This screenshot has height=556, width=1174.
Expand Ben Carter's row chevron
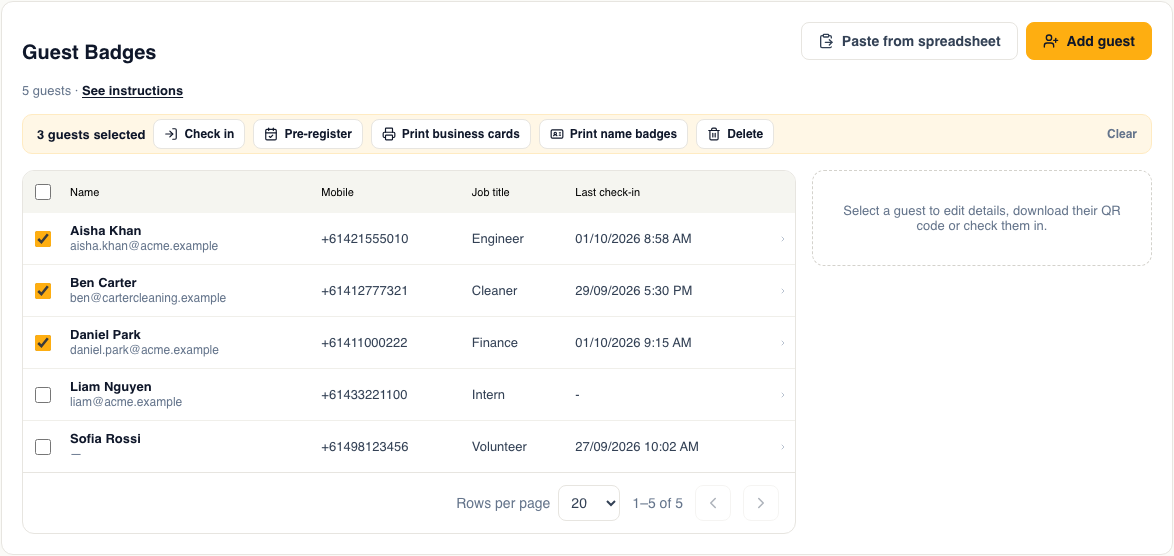coord(782,290)
